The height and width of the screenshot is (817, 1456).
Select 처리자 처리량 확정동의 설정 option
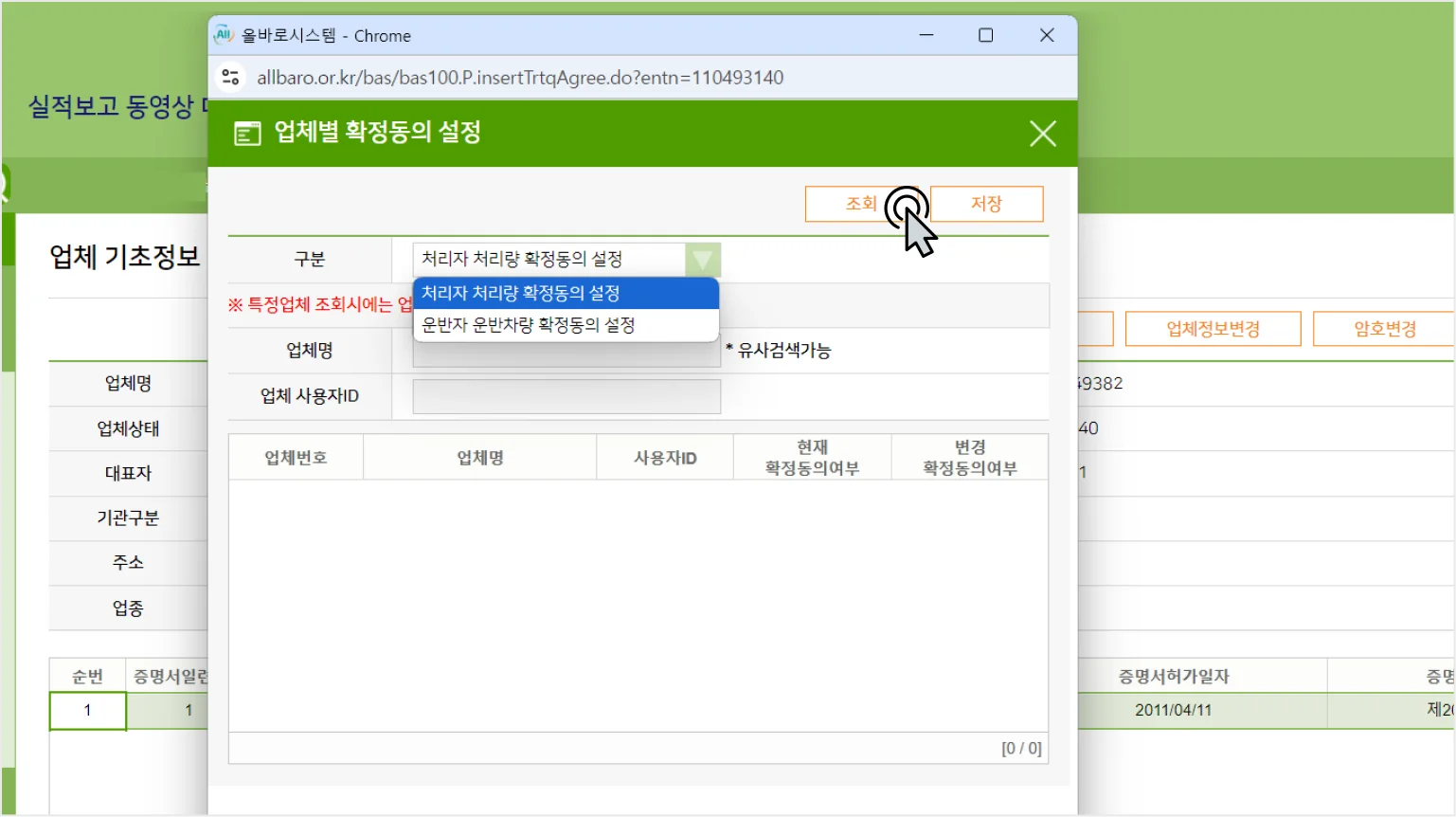[x=566, y=294]
